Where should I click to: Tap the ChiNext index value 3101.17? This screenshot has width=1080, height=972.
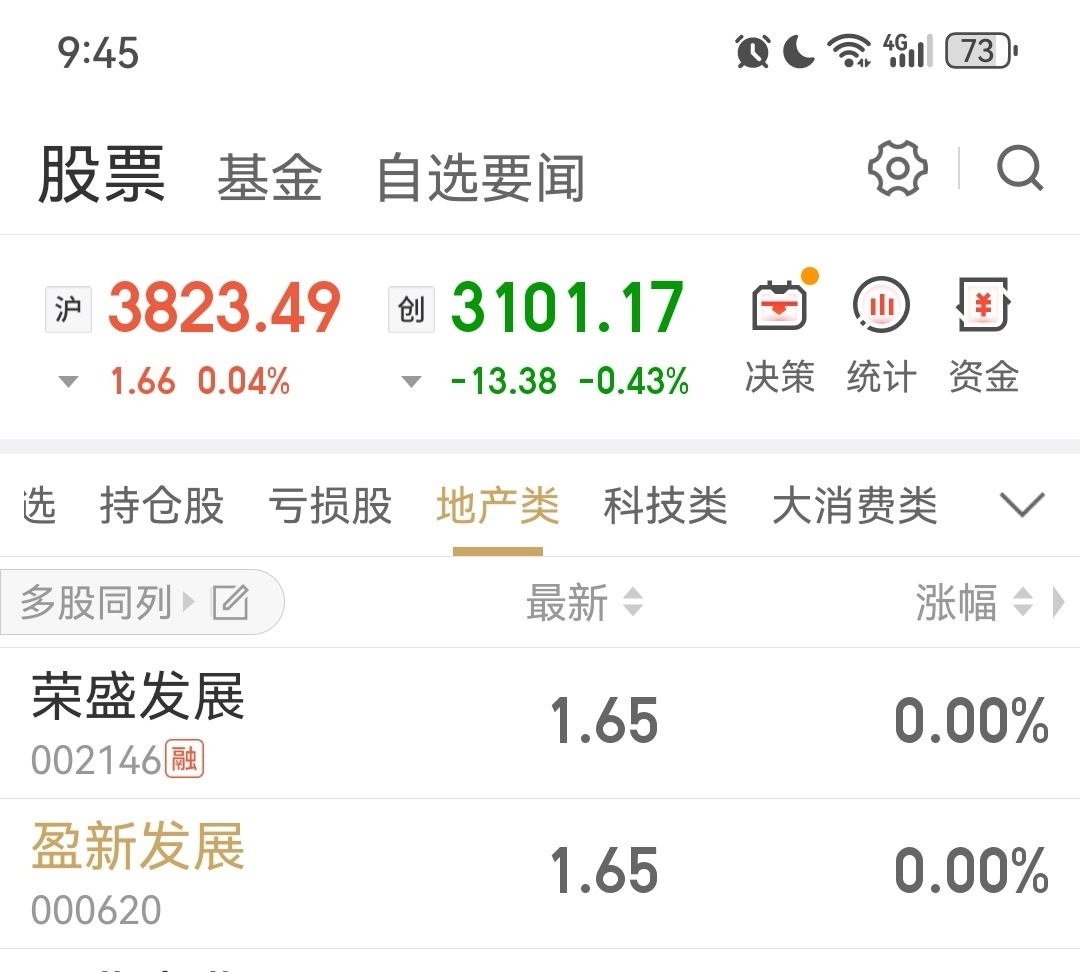coord(568,308)
